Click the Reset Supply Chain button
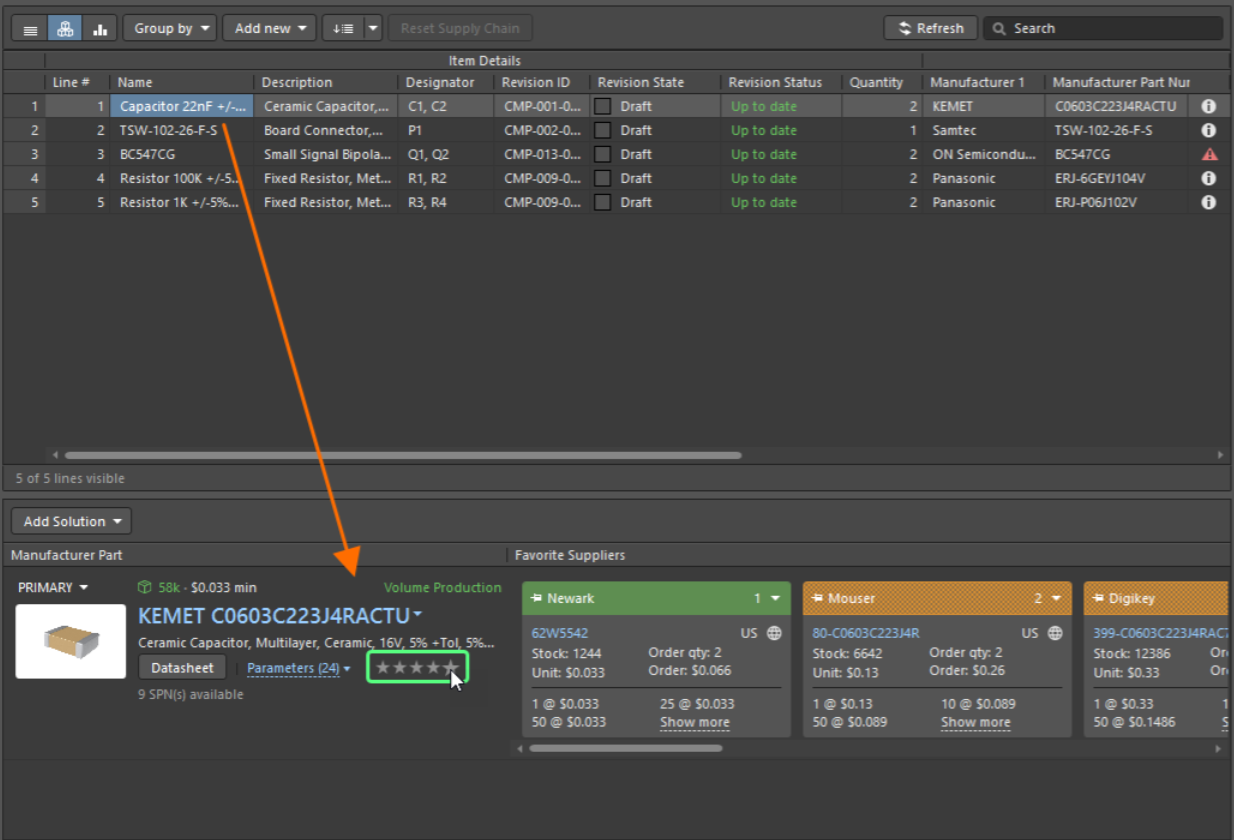The height and width of the screenshot is (840, 1234). pyautogui.click(x=460, y=29)
